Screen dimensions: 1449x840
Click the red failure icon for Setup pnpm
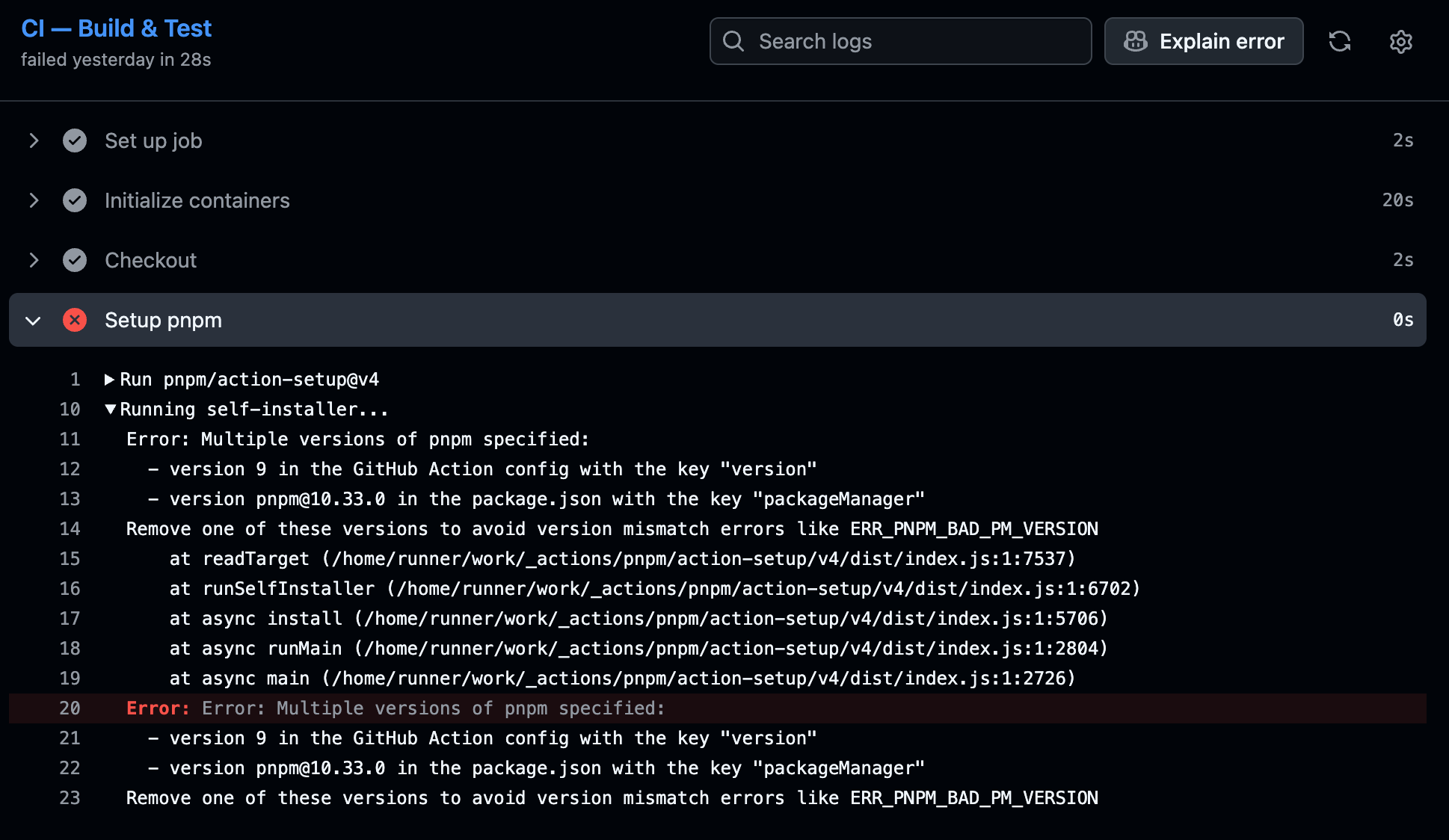[75, 320]
